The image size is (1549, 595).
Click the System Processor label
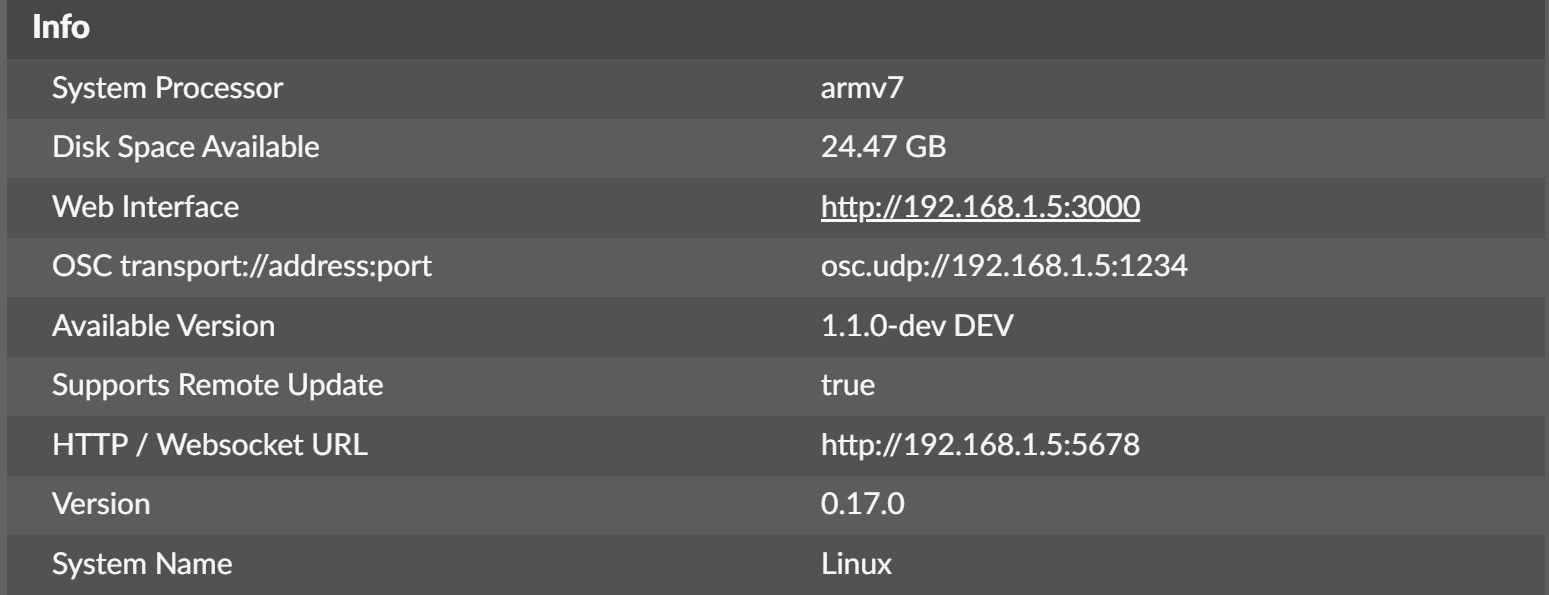point(168,90)
